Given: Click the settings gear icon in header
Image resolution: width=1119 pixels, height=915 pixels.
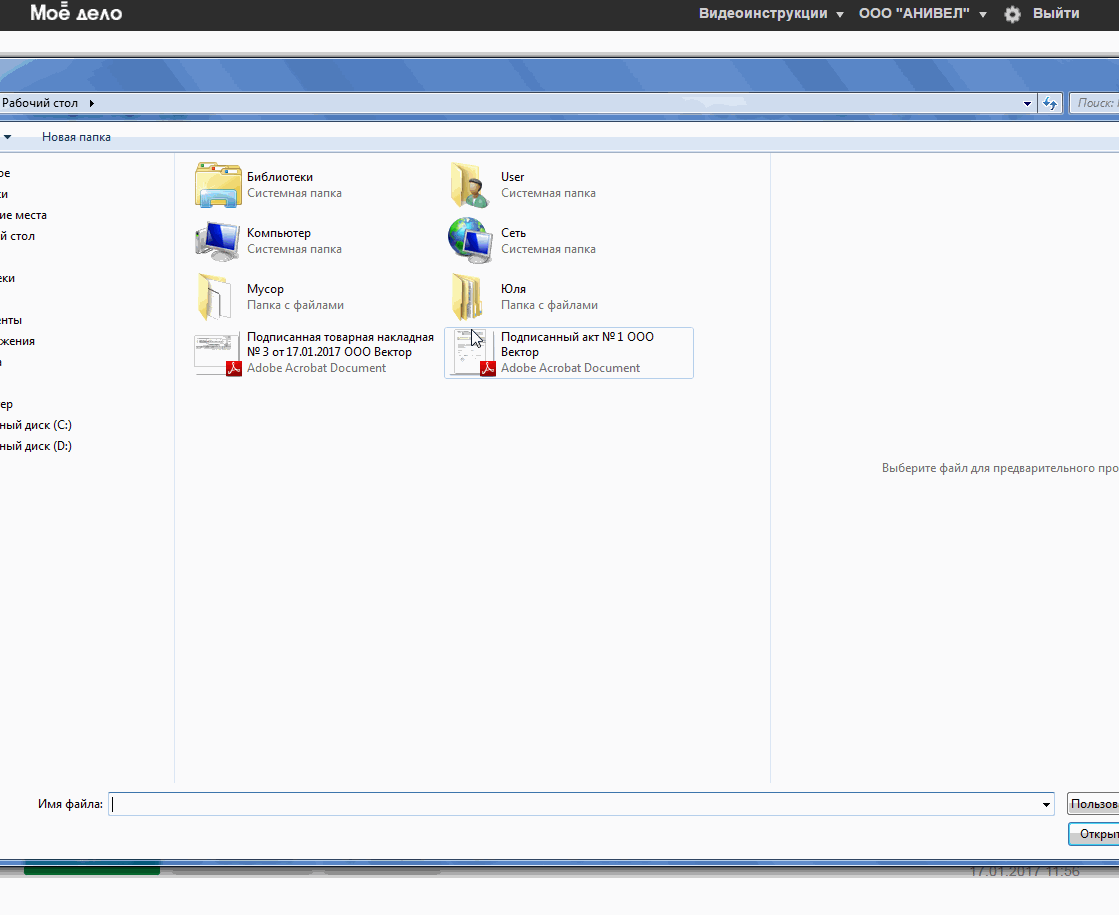Looking at the screenshot, I should pyautogui.click(x=1012, y=14).
